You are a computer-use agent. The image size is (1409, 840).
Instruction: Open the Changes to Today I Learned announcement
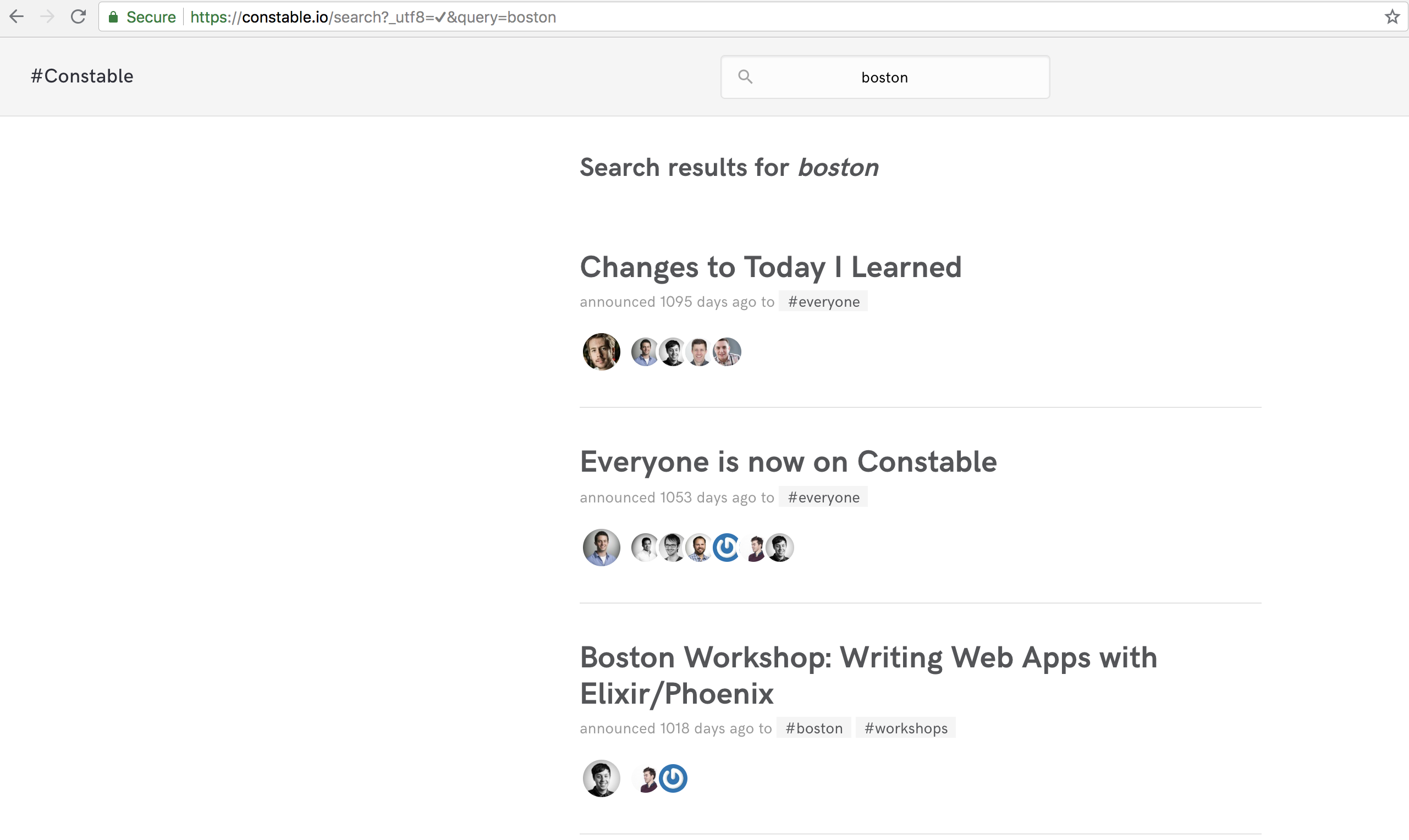click(770, 267)
